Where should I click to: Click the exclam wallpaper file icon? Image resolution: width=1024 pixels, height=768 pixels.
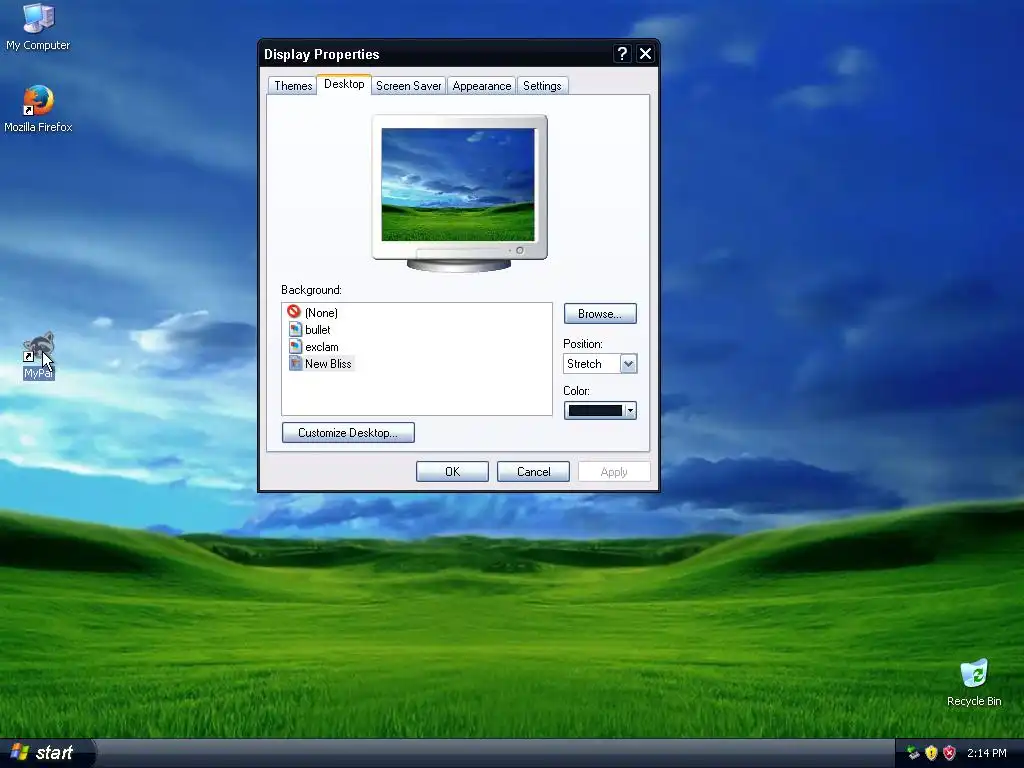pyautogui.click(x=295, y=346)
